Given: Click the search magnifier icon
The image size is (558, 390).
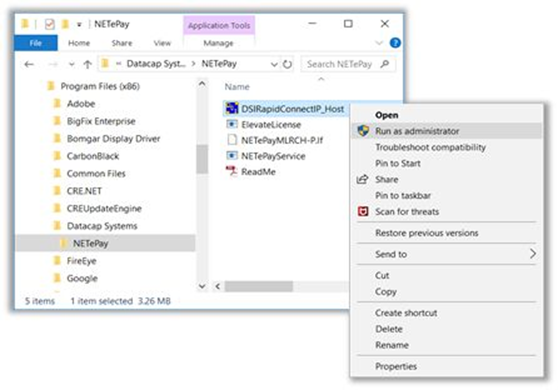Looking at the screenshot, I should point(385,64).
